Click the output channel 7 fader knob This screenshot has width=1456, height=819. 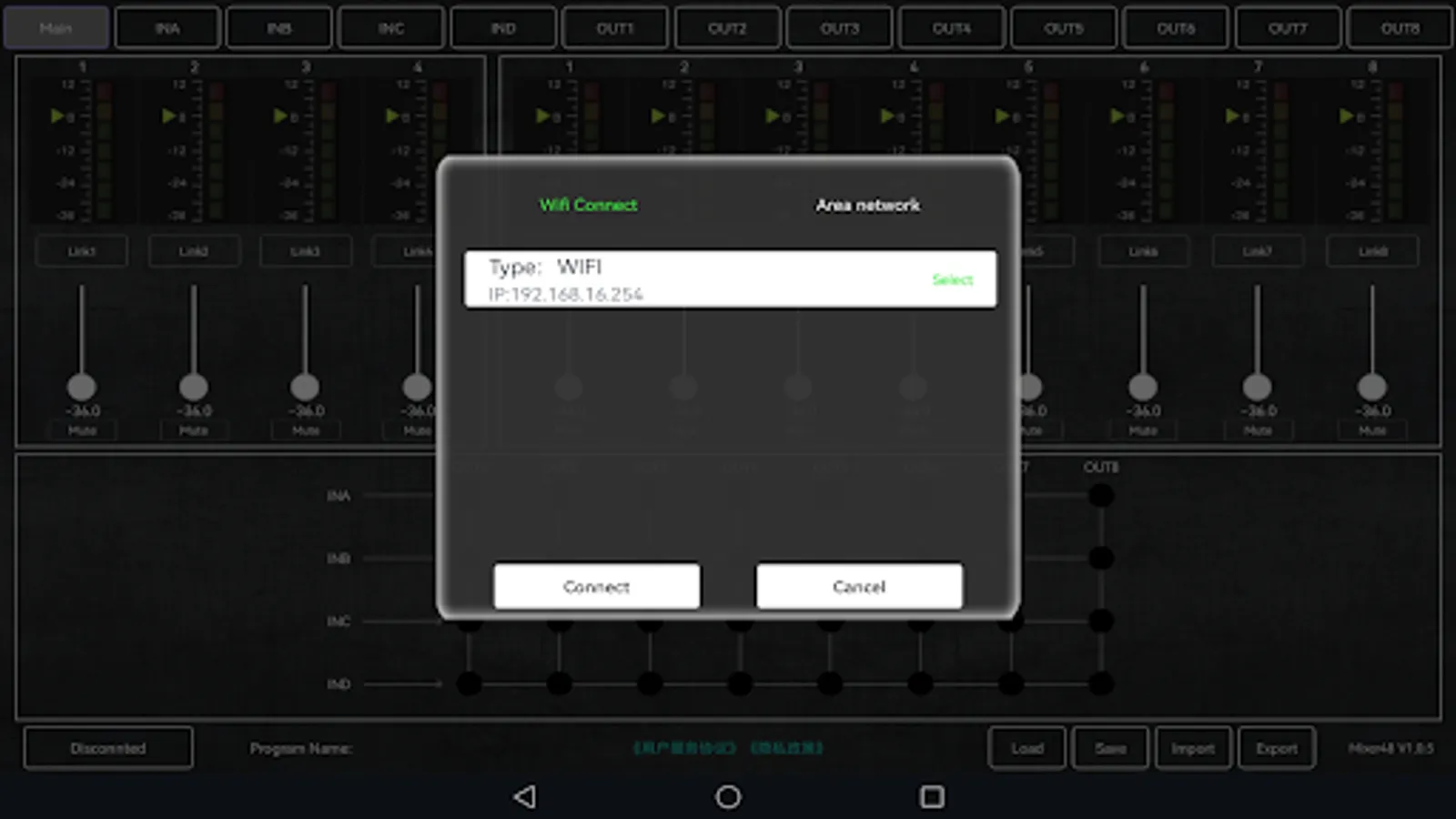[1258, 388]
